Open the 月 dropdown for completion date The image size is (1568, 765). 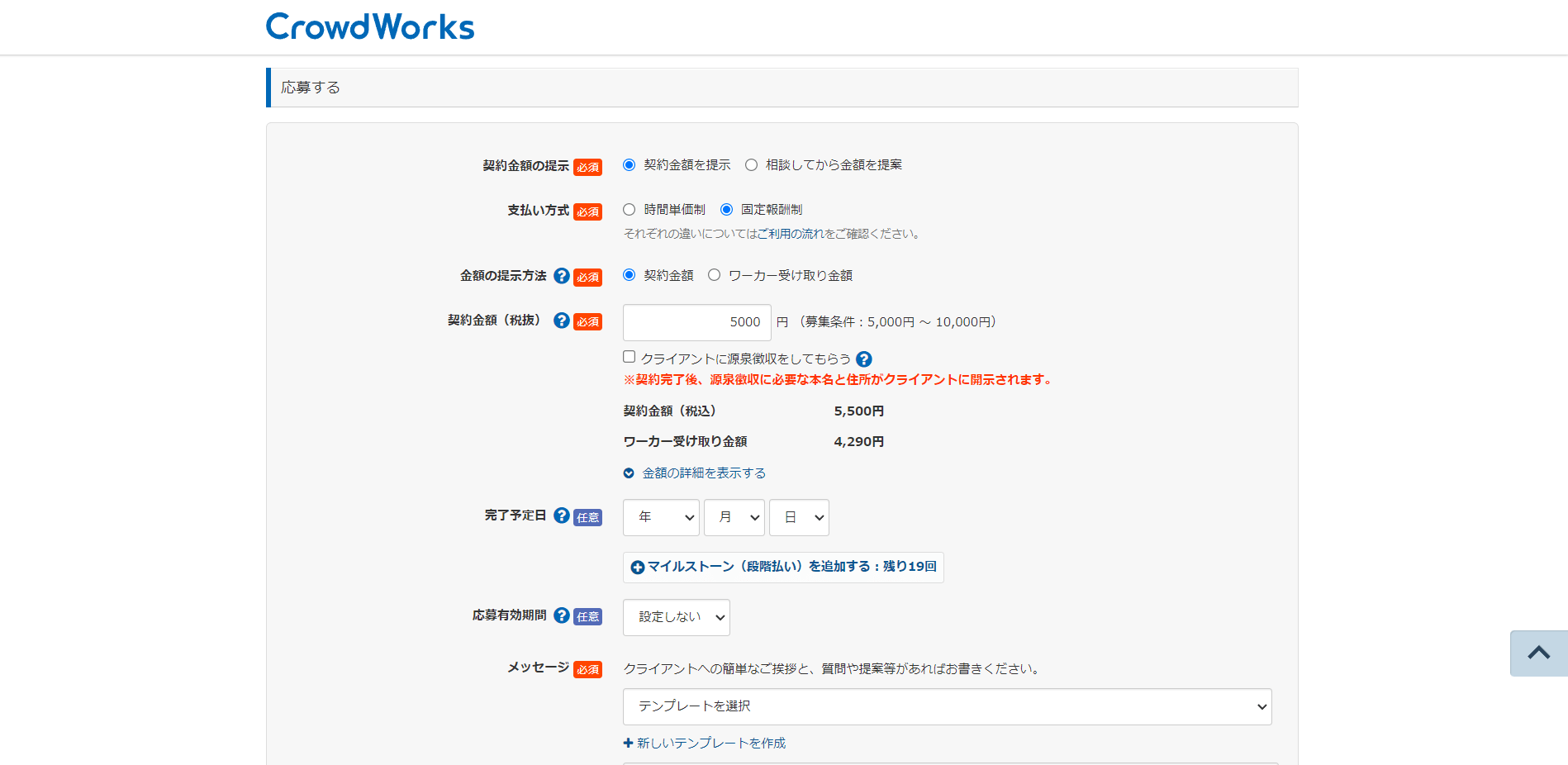734,517
